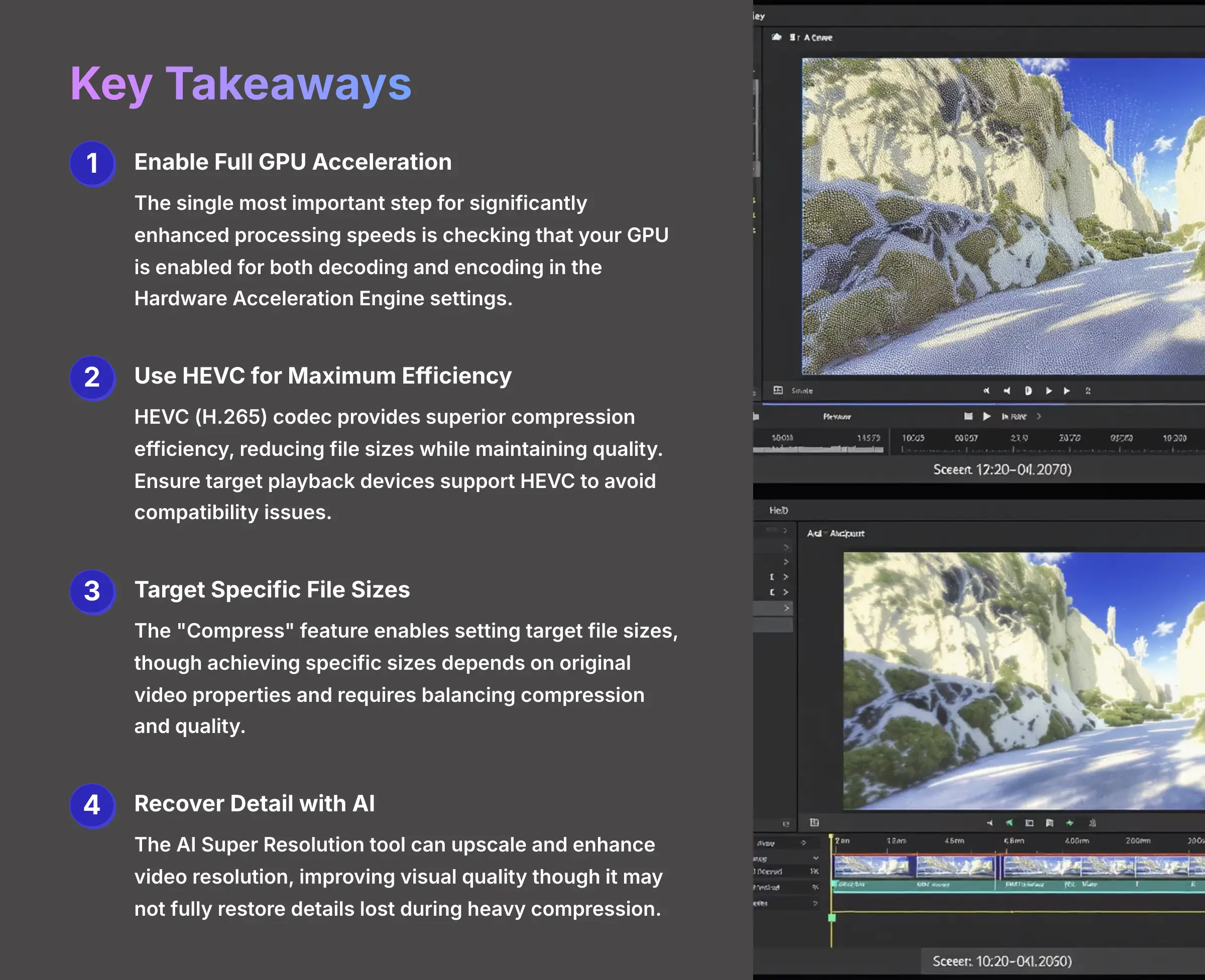Toggle the lock icon on the Vertical track
1205x980 pixels.
click(x=815, y=887)
